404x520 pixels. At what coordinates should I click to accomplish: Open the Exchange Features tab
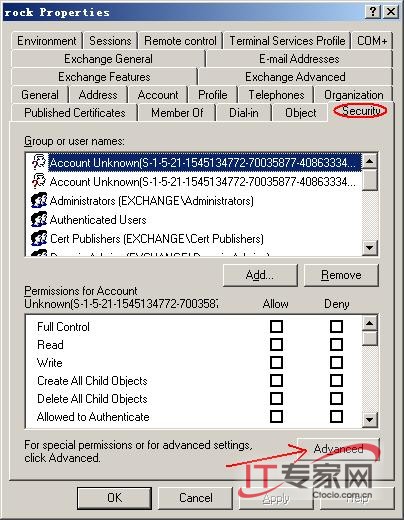point(104,77)
